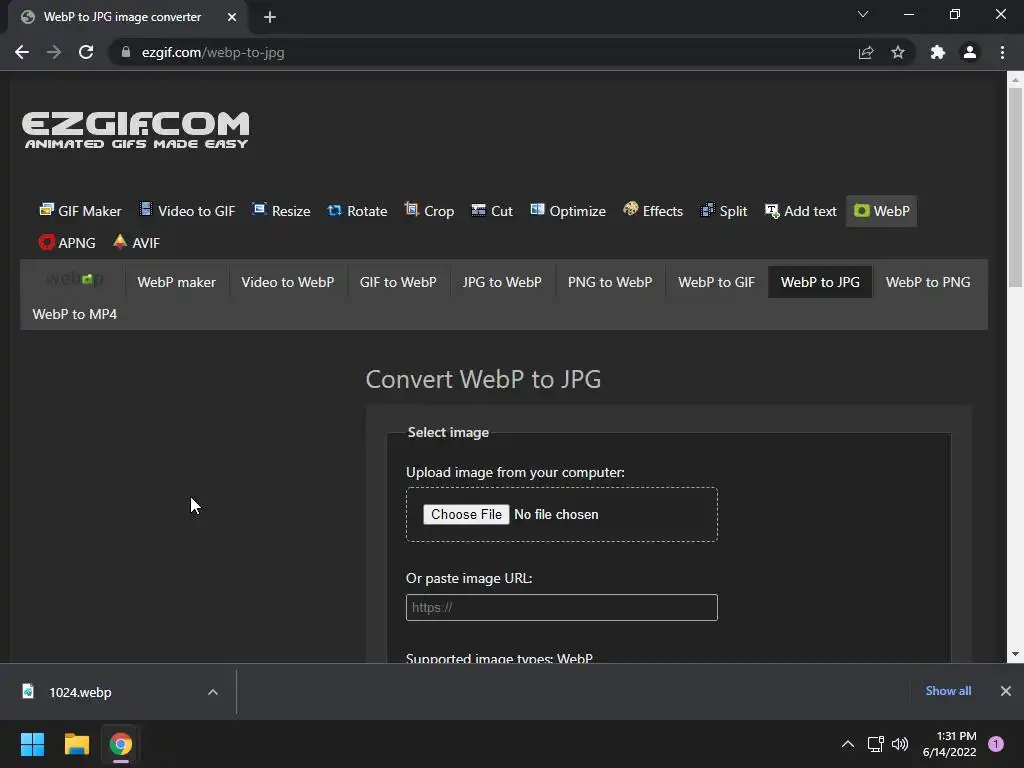
Task: Open File Explorer from the taskbar
Action: tap(76, 744)
